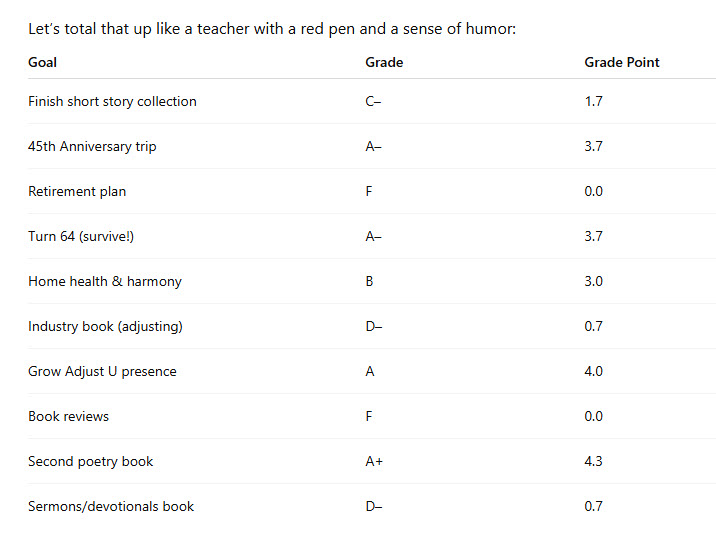This screenshot has width=716, height=549.
Task: Select the Industry book (adjusting) cell
Action: click(105, 326)
